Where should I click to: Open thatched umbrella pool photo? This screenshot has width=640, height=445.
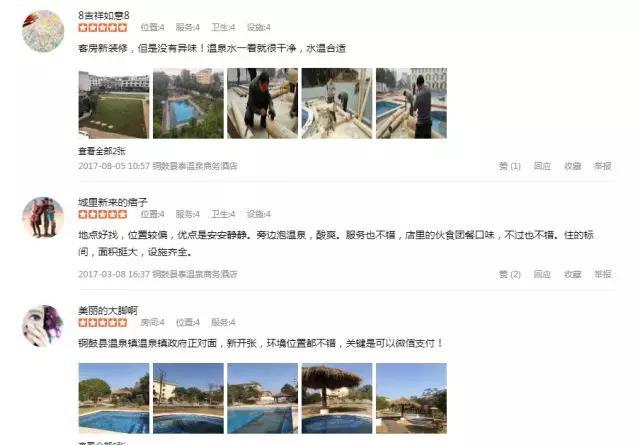337,398
